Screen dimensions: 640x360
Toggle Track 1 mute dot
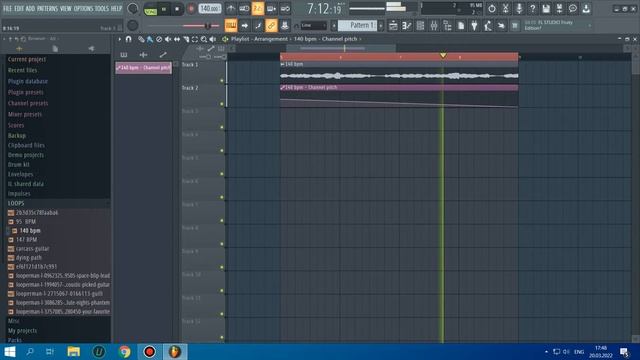pyautogui.click(x=222, y=80)
